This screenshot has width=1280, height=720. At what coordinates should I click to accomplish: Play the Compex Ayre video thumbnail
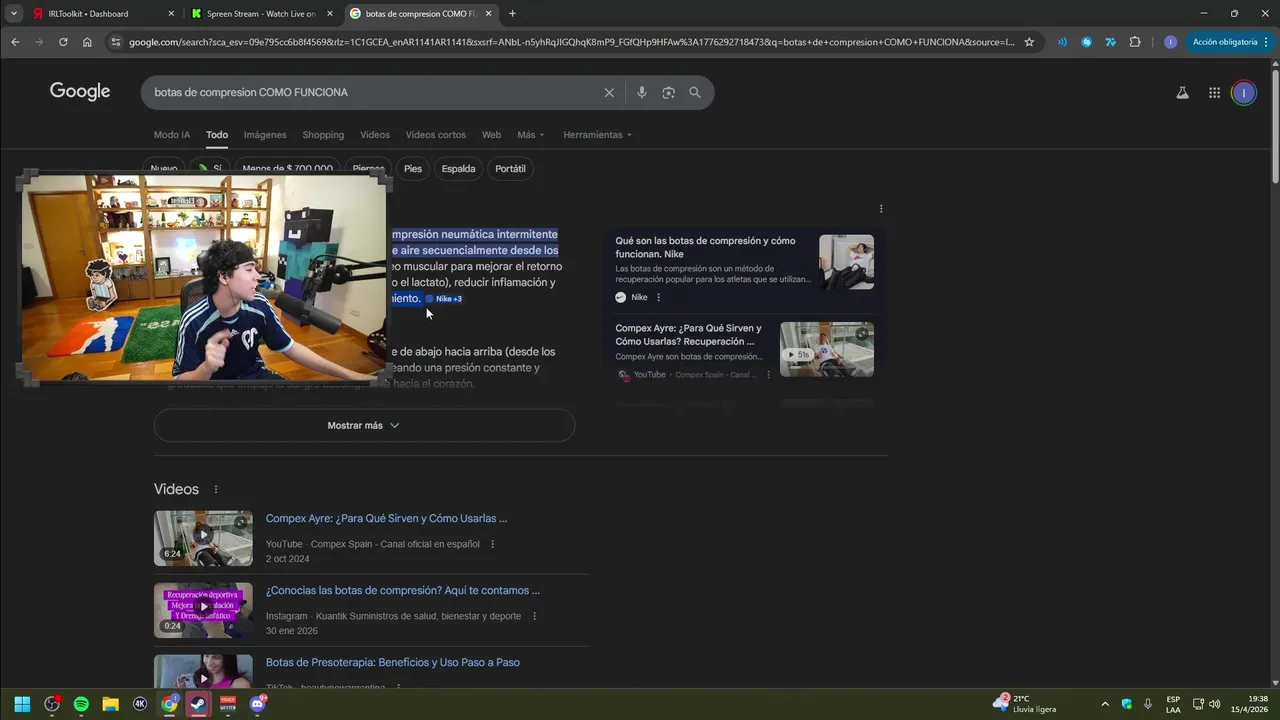point(827,349)
